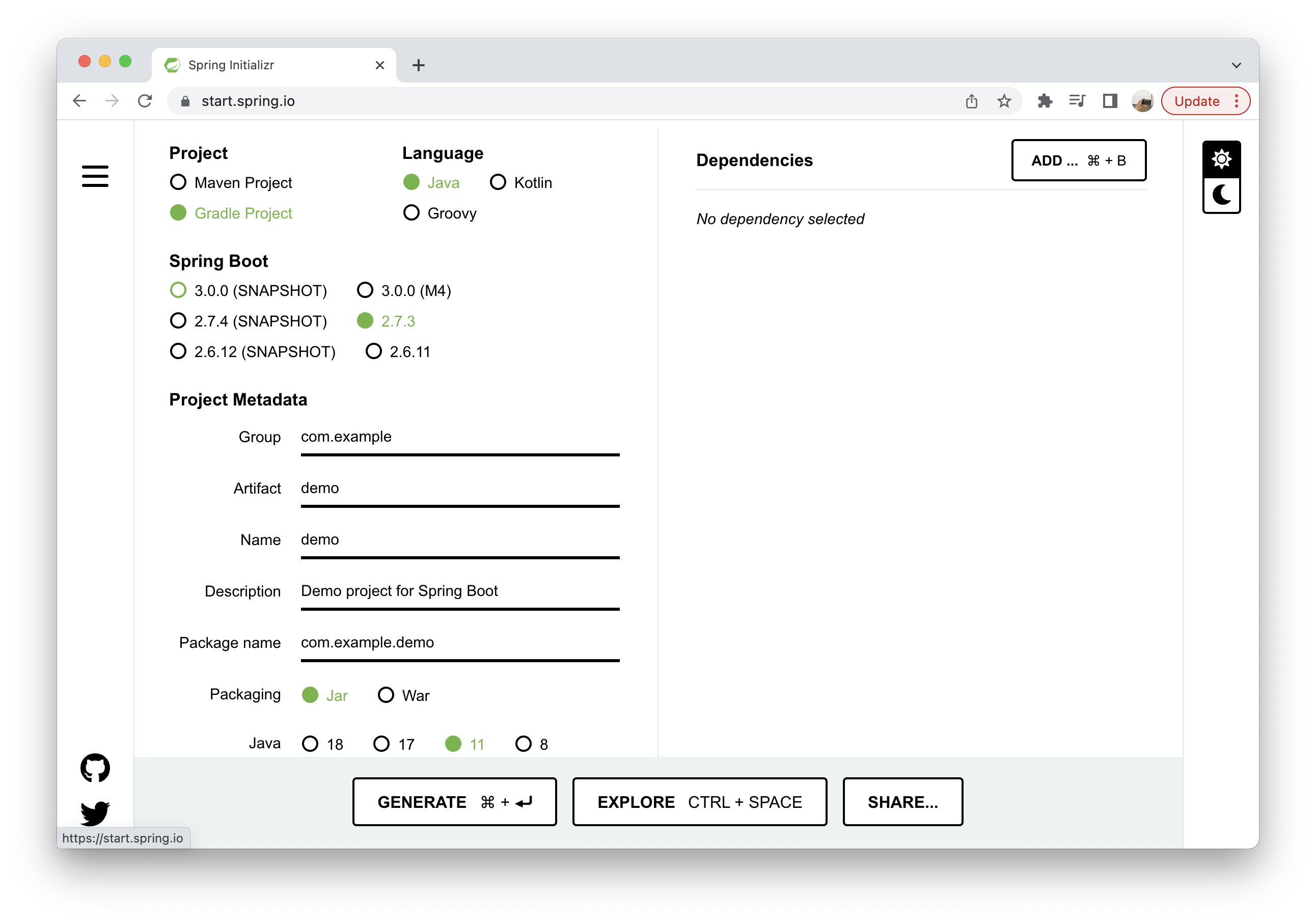Pick Java version 8
Image resolution: width=1316 pixels, height=924 pixels.
tap(532, 744)
